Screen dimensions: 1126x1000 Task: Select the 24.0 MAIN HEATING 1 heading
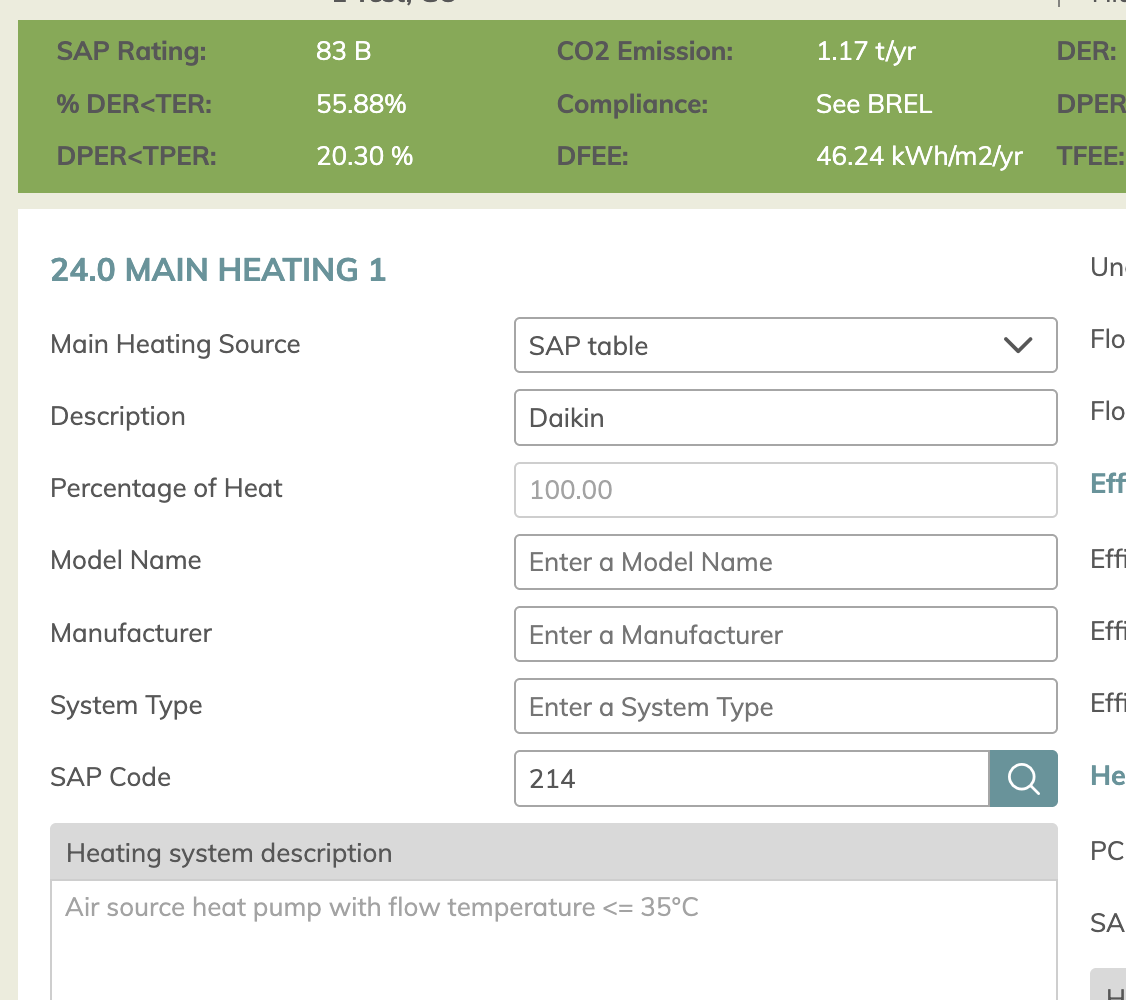click(x=218, y=270)
